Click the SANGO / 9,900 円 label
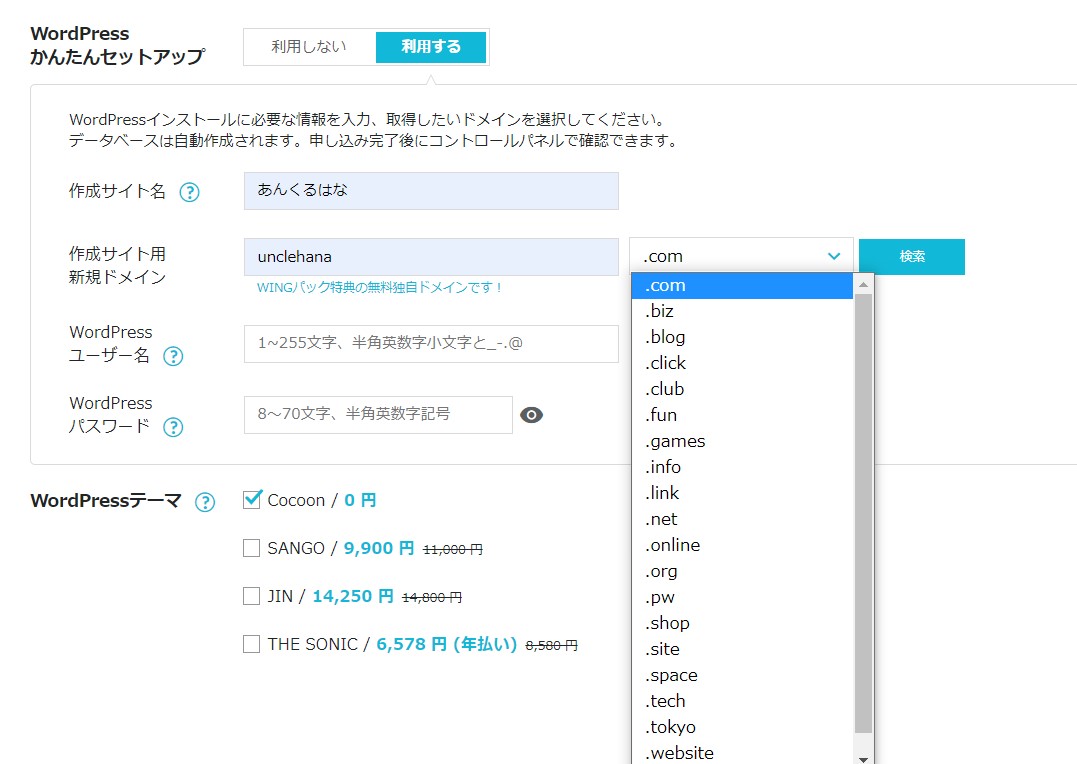The image size is (1077, 764). pos(341,548)
